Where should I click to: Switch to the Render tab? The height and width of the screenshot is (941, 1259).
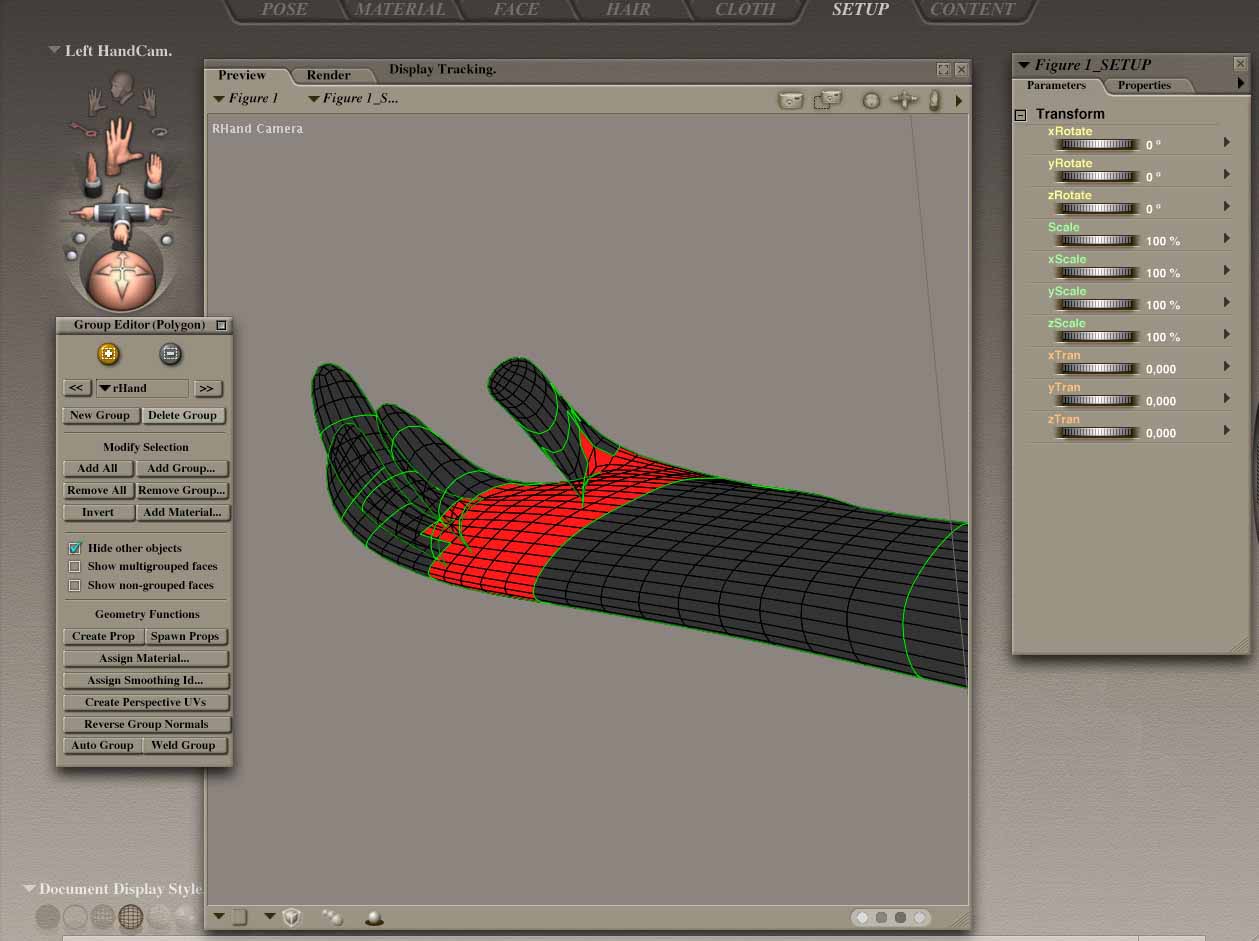tap(328, 75)
